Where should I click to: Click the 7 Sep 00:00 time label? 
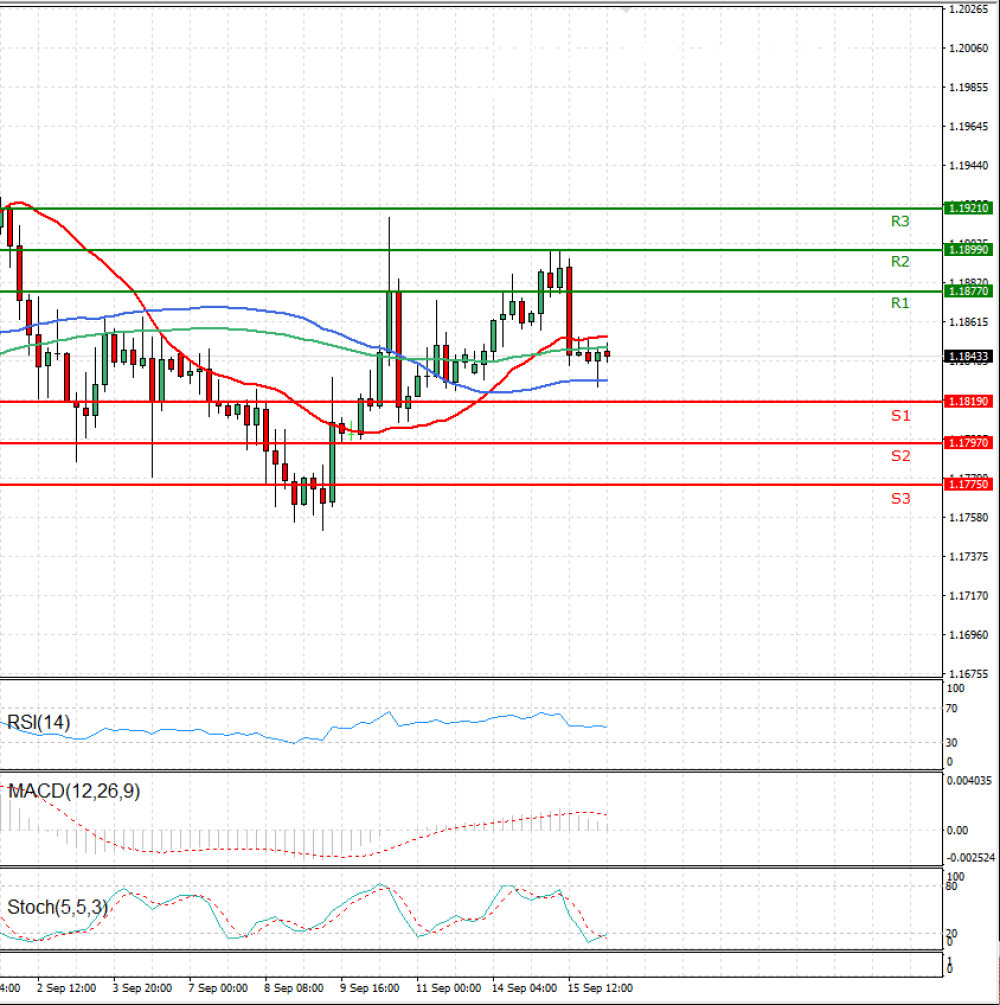pos(218,988)
